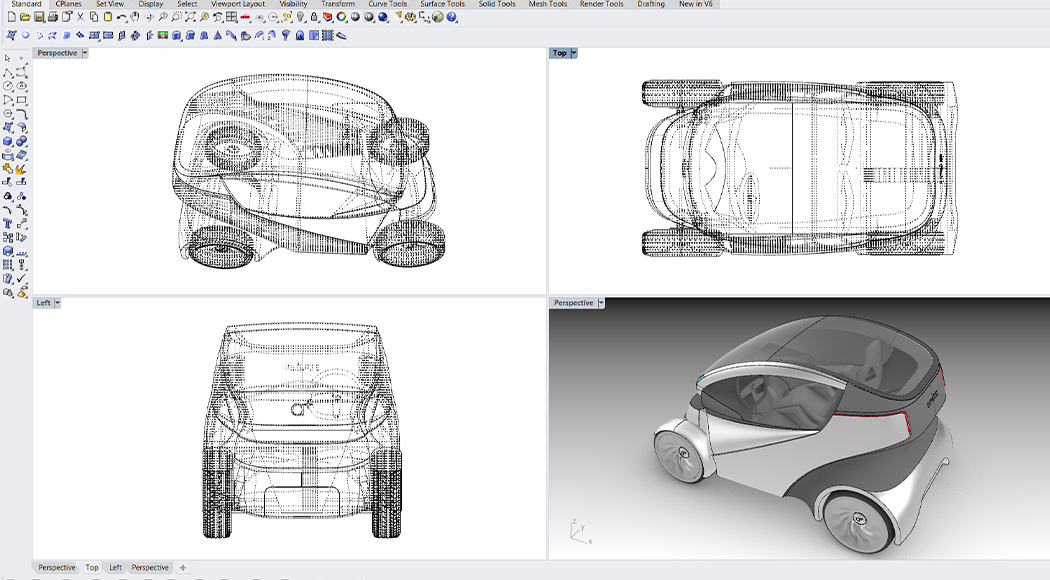
Task: Open the Edit Layers panel
Action: (x=327, y=18)
